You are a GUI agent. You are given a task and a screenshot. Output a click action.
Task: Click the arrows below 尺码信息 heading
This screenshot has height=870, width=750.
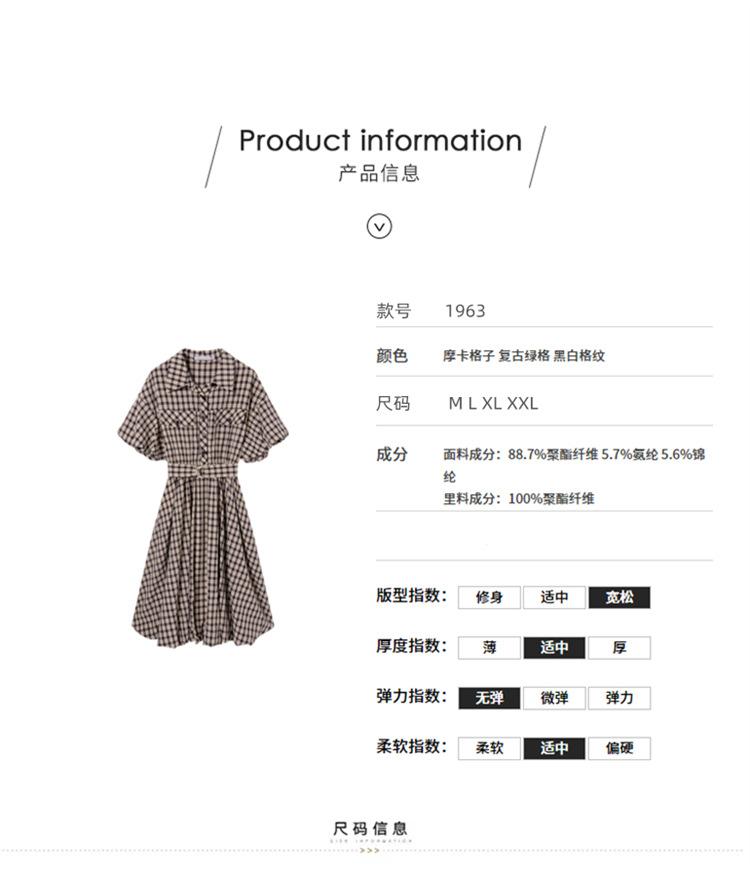tap(370, 850)
